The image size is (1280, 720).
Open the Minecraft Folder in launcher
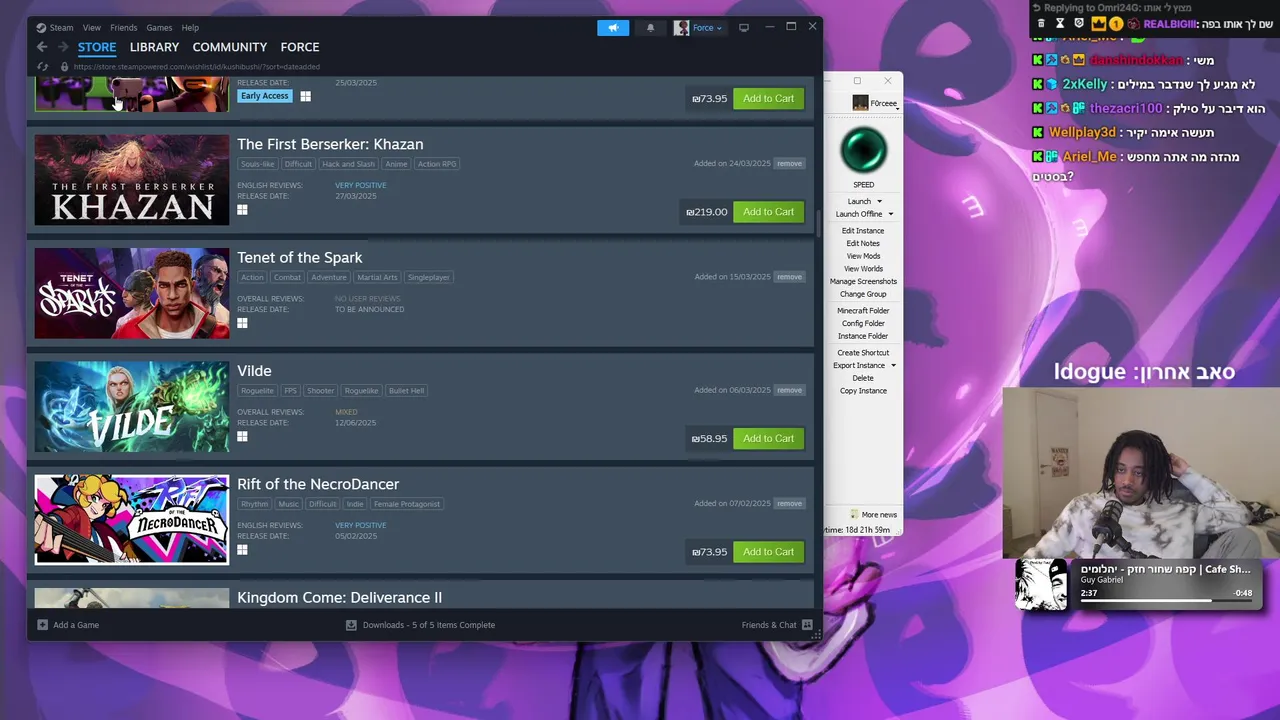863,311
